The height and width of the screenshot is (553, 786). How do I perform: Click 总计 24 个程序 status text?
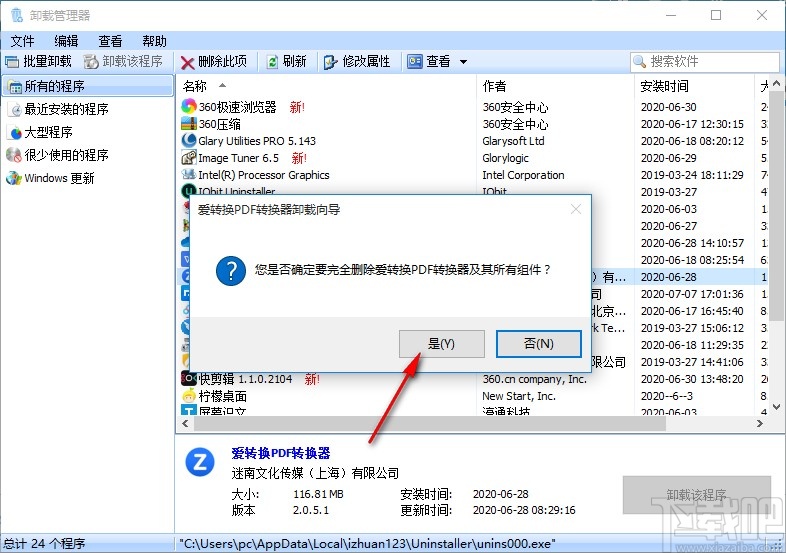pos(45,543)
